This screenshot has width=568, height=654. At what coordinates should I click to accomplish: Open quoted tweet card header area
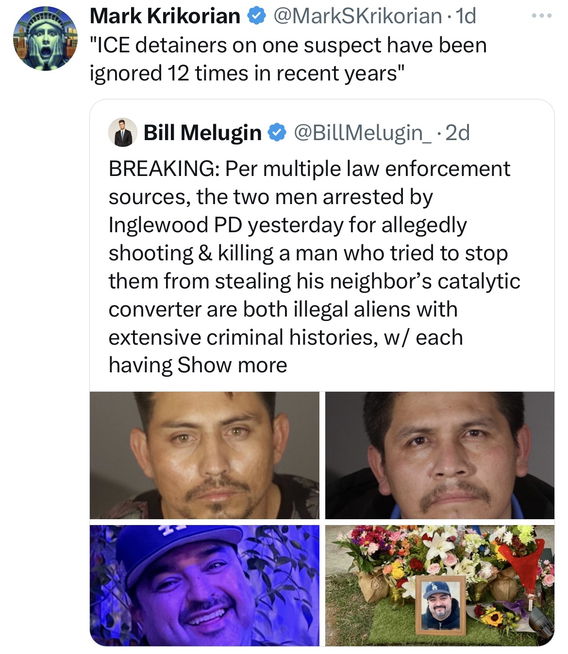point(322,133)
